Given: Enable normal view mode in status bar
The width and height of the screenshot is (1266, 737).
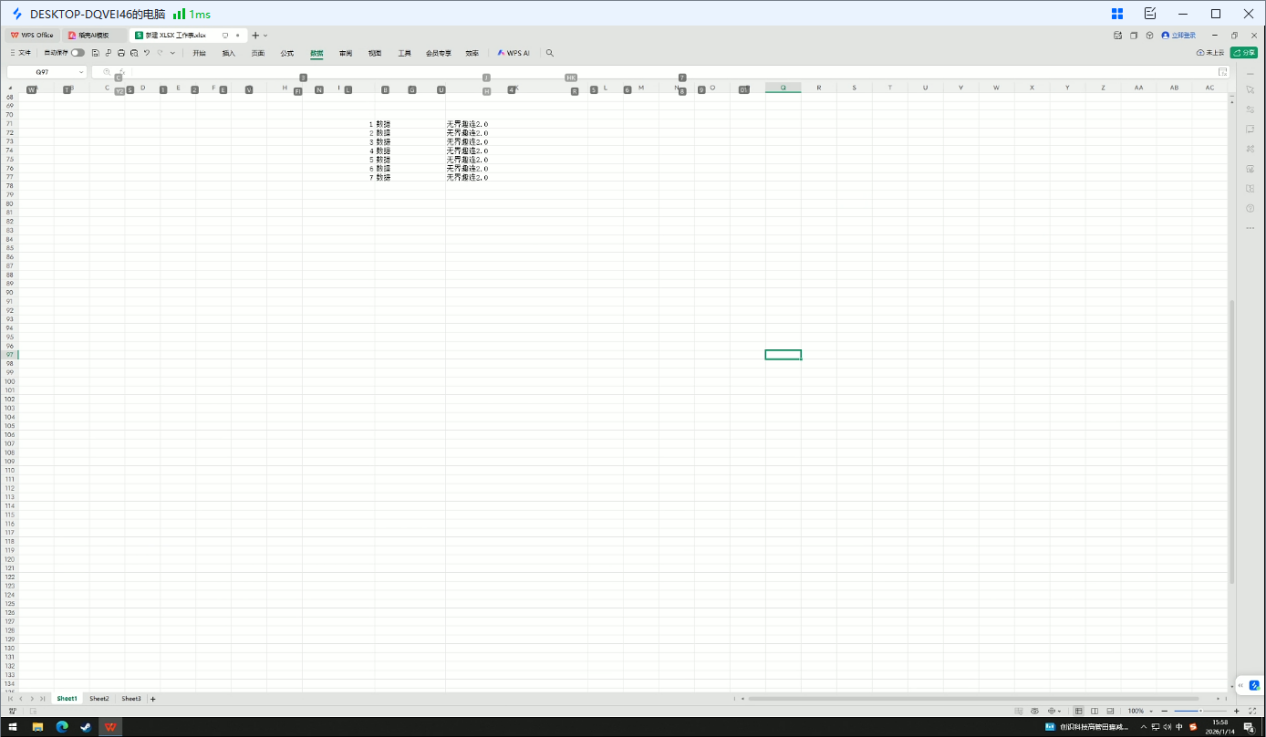Looking at the screenshot, I should (1078, 711).
